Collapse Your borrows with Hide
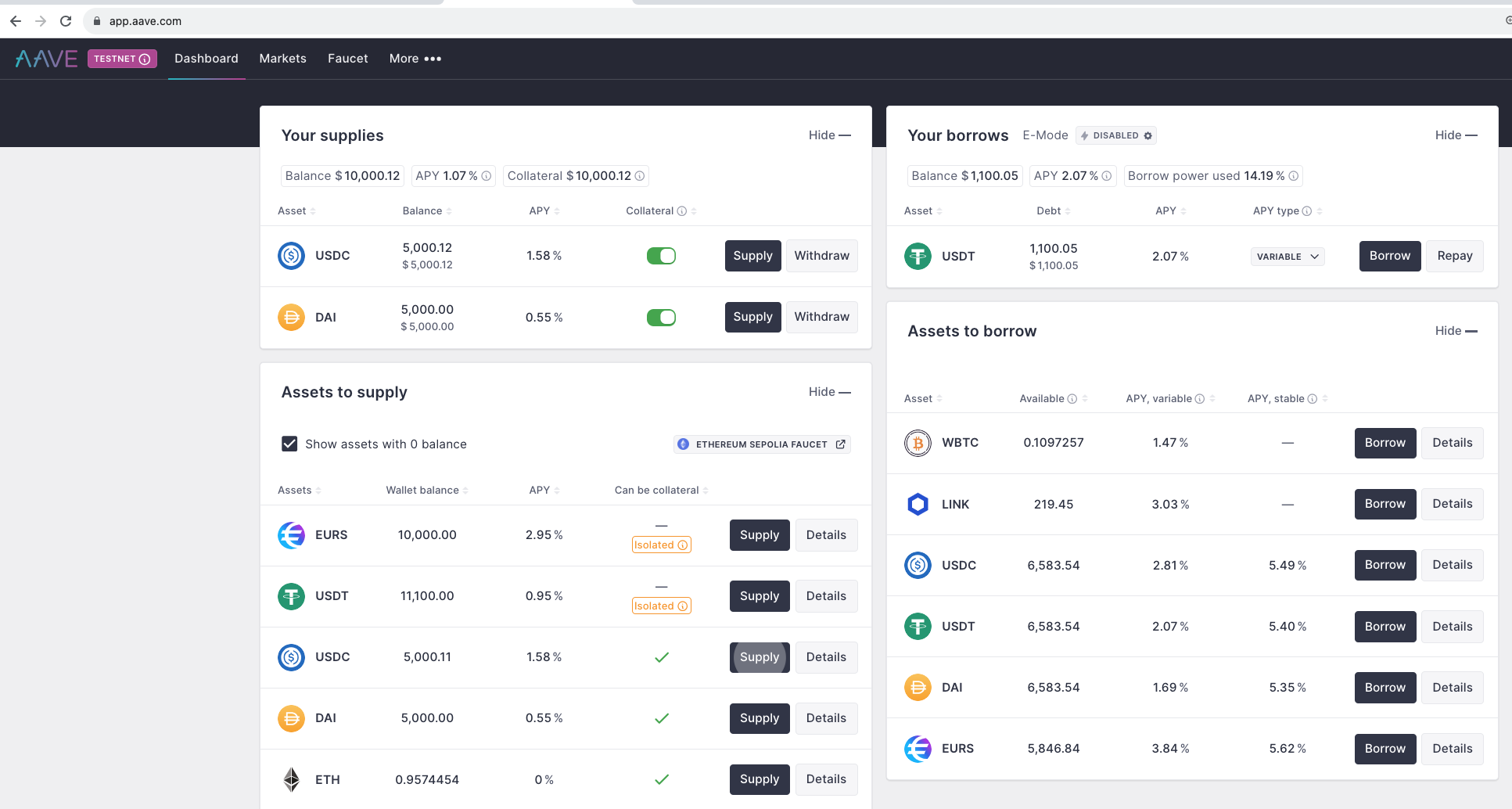 tap(1456, 135)
